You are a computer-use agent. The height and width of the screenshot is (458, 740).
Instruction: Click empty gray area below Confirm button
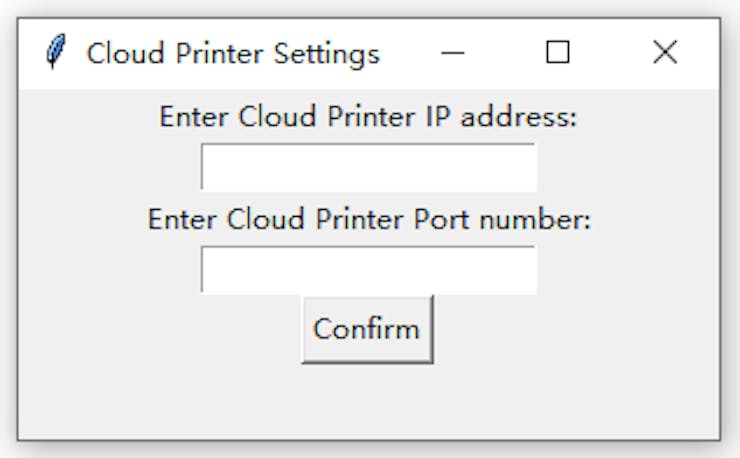tap(368, 400)
